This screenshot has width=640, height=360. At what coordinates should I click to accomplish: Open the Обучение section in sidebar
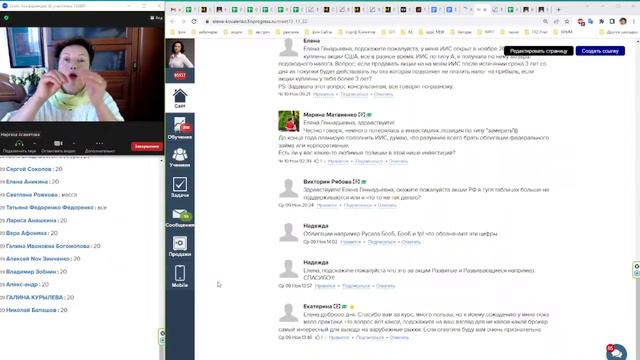180,128
